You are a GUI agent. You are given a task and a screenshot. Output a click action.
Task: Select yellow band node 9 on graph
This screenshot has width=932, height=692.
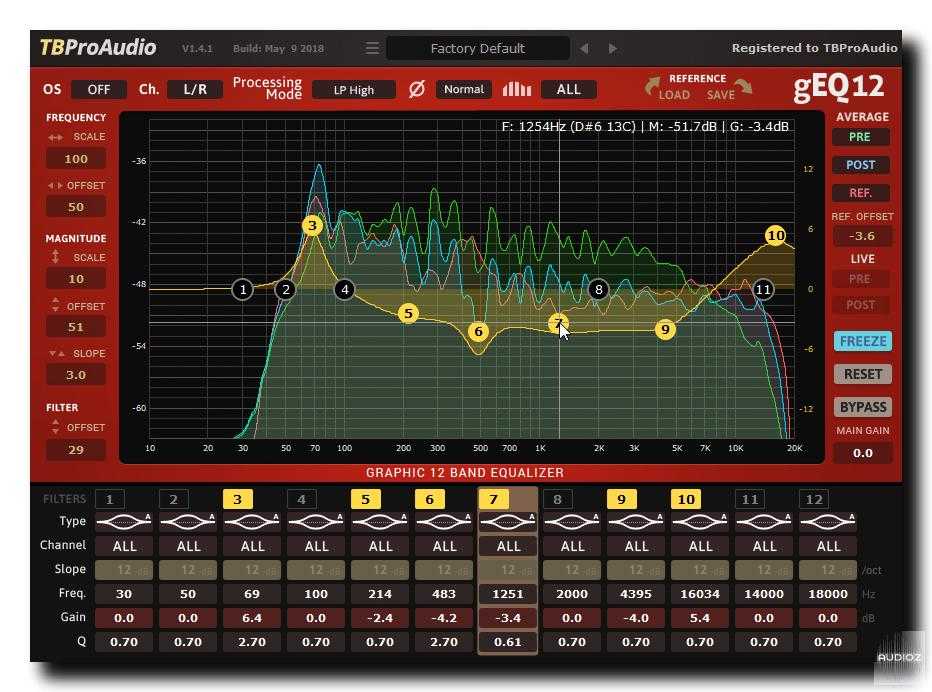pos(665,329)
